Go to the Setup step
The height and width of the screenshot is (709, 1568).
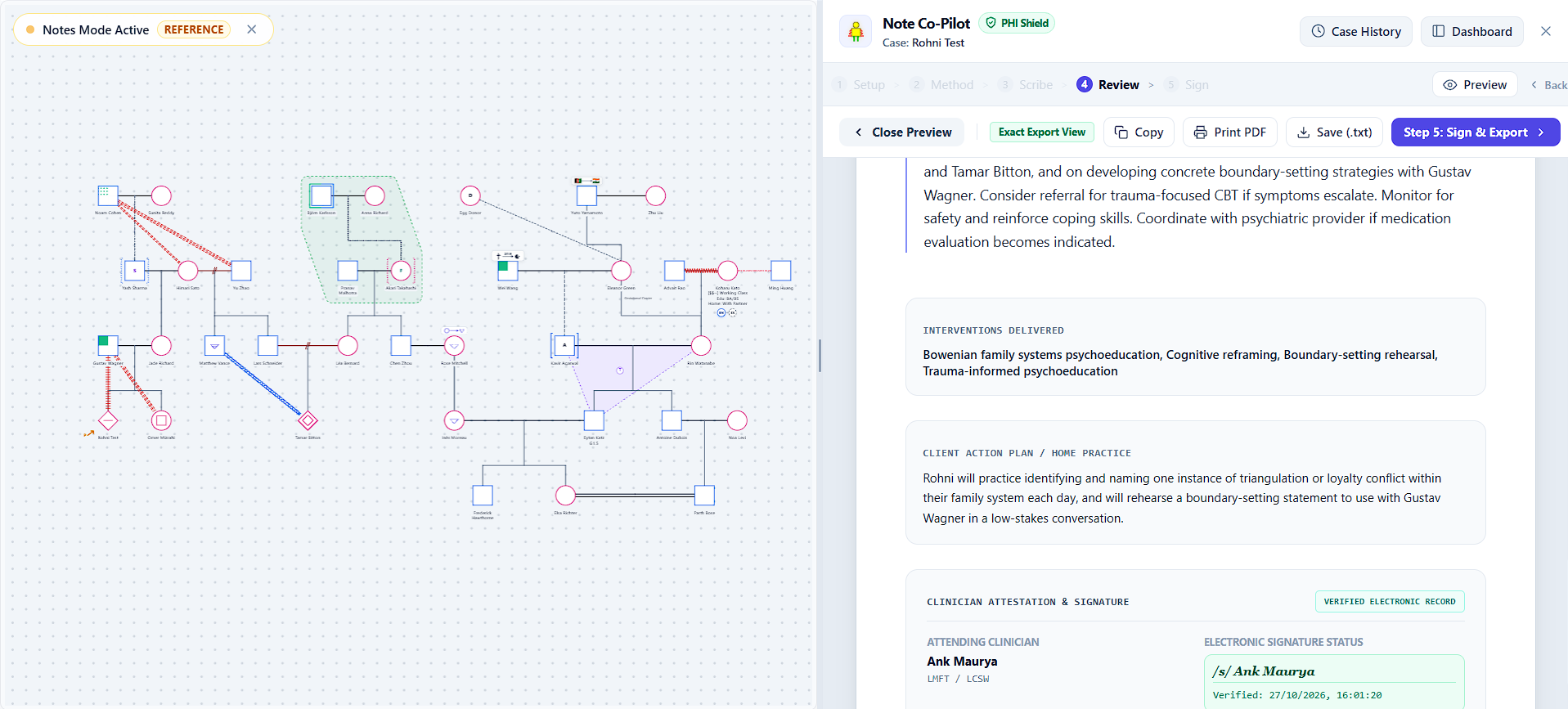coord(859,85)
